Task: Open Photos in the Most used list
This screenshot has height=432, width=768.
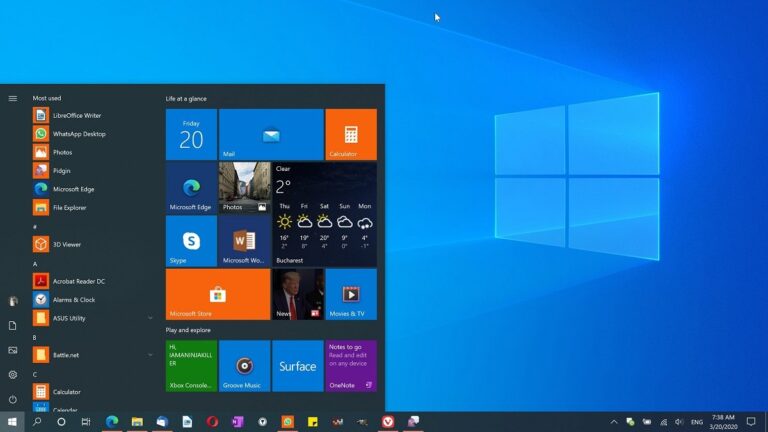Action: point(93,152)
